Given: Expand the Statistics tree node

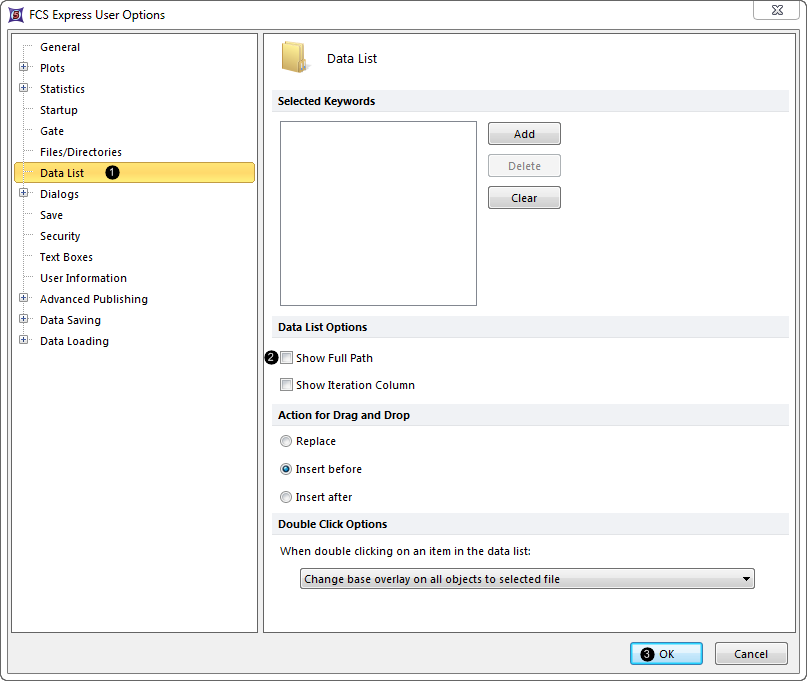Looking at the screenshot, I should coord(24,89).
